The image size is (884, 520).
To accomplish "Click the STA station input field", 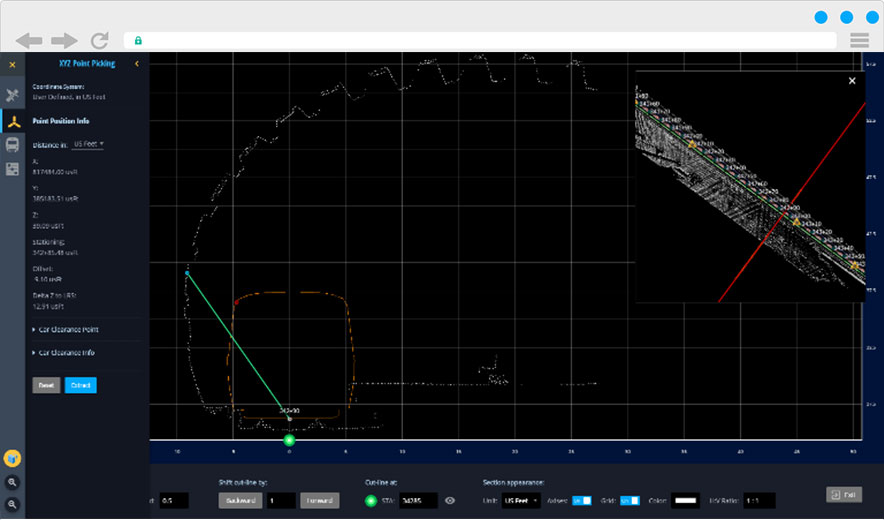I will [418, 500].
